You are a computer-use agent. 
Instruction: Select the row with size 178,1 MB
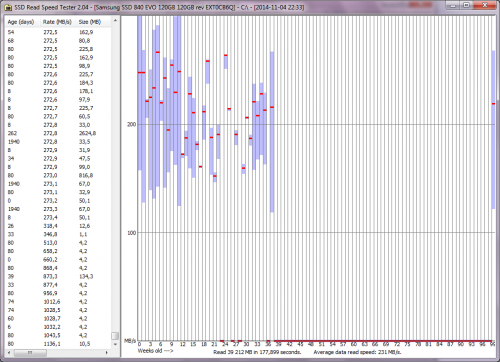pyautogui.click(x=58, y=91)
